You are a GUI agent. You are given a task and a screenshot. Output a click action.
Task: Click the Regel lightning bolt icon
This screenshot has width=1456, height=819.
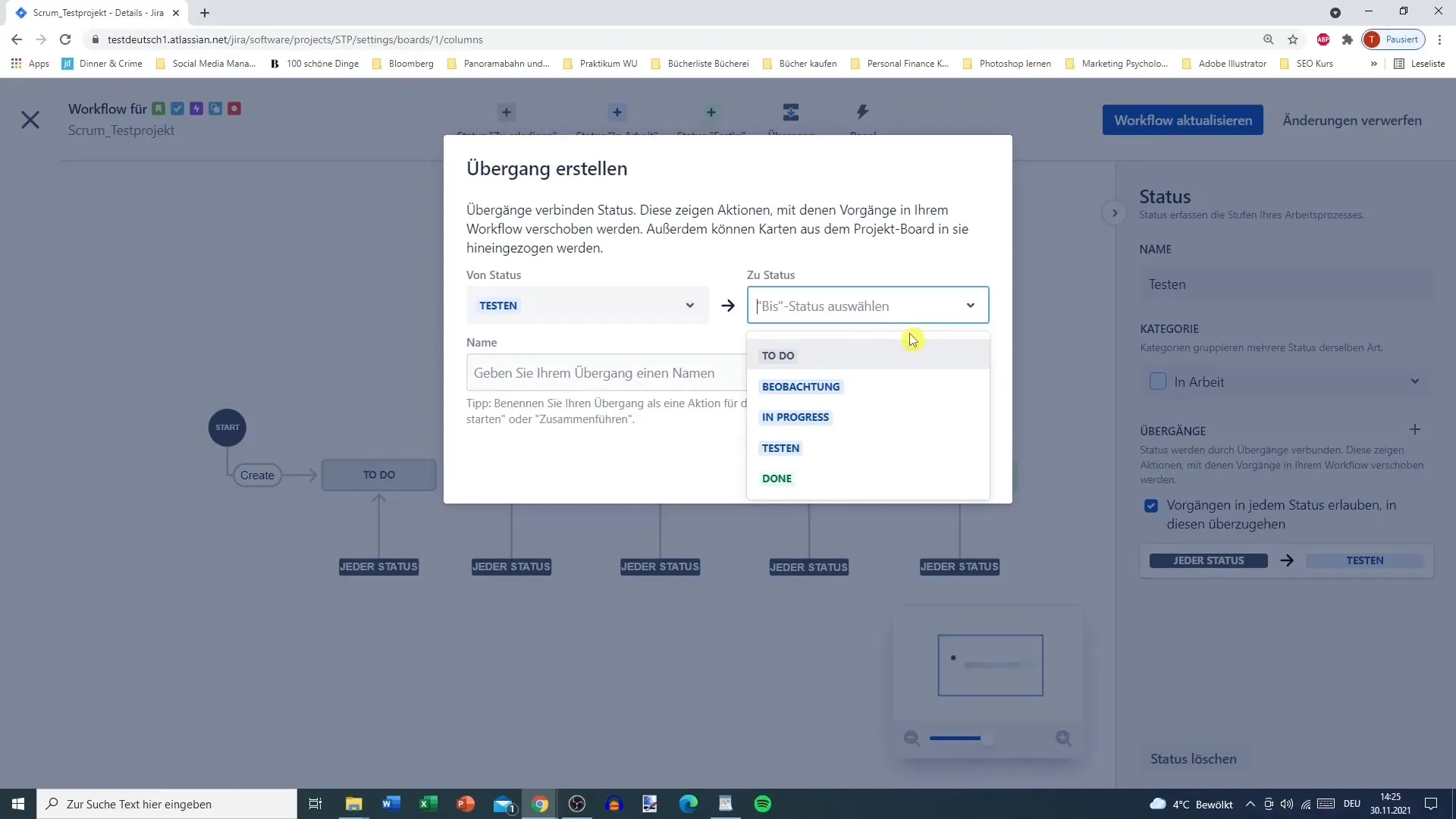click(x=862, y=112)
